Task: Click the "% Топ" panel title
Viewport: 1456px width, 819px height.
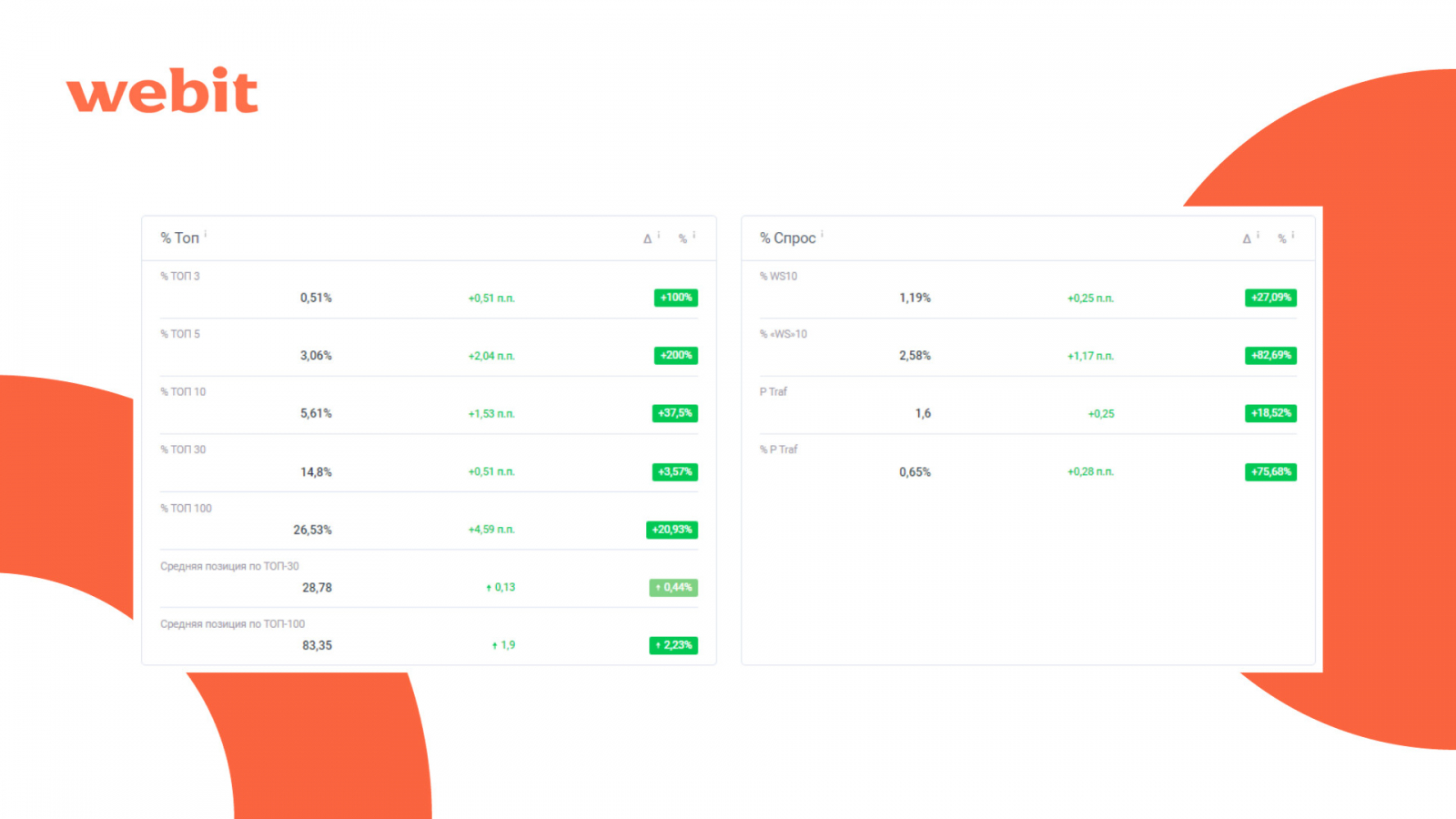Action: [x=179, y=238]
